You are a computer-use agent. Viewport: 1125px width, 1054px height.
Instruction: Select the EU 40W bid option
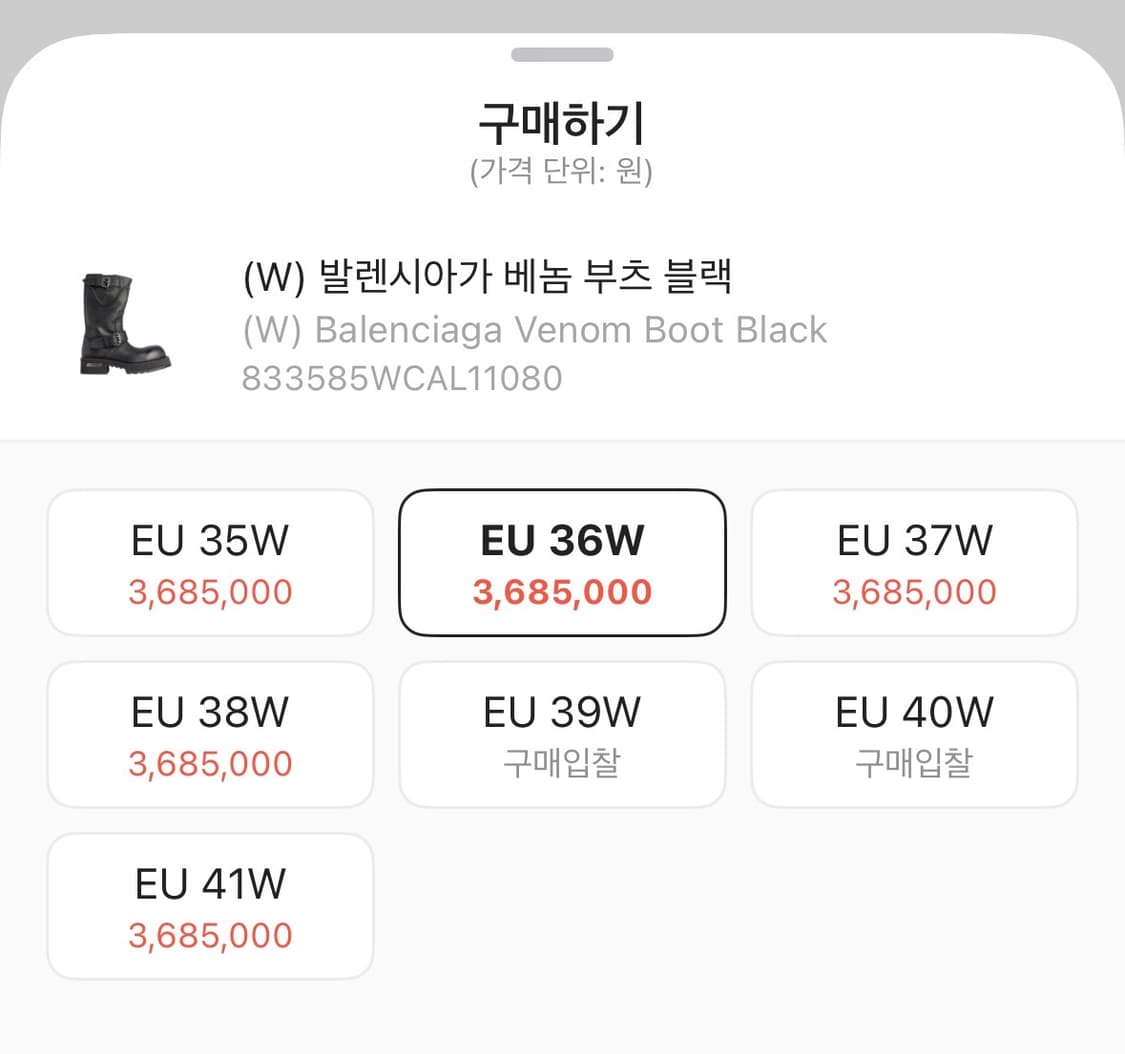pyautogui.click(x=913, y=733)
